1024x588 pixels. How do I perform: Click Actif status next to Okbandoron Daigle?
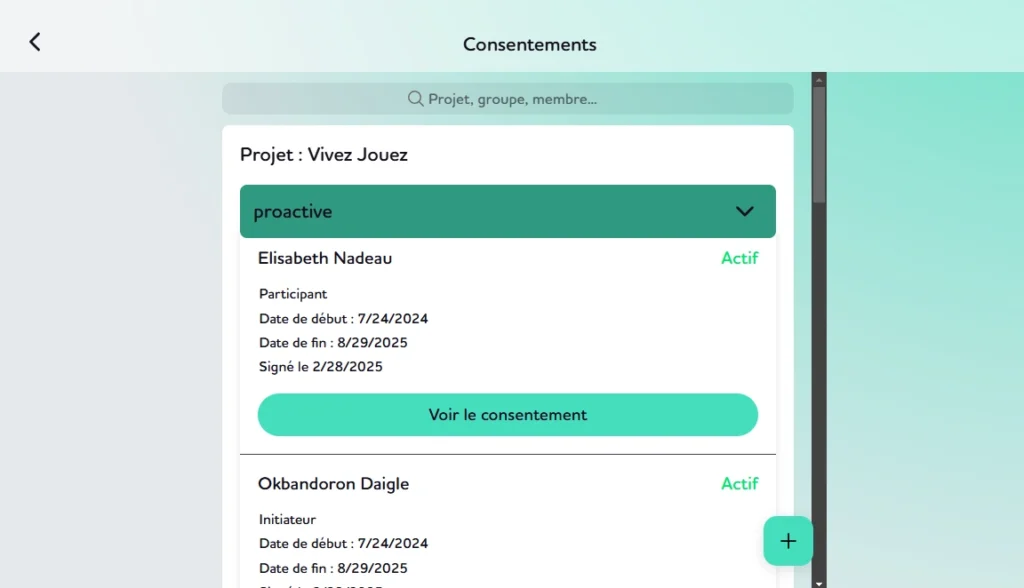pyautogui.click(x=739, y=483)
